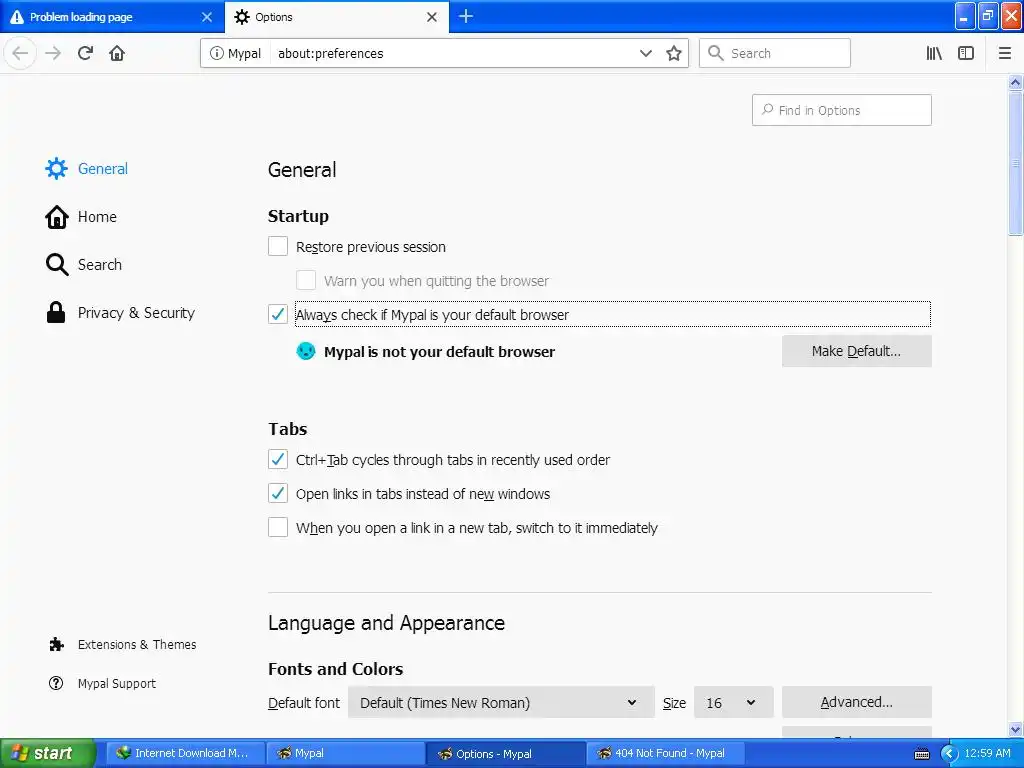Open the hamburger application menu
Image resolution: width=1024 pixels, height=768 pixels.
[x=1005, y=53]
